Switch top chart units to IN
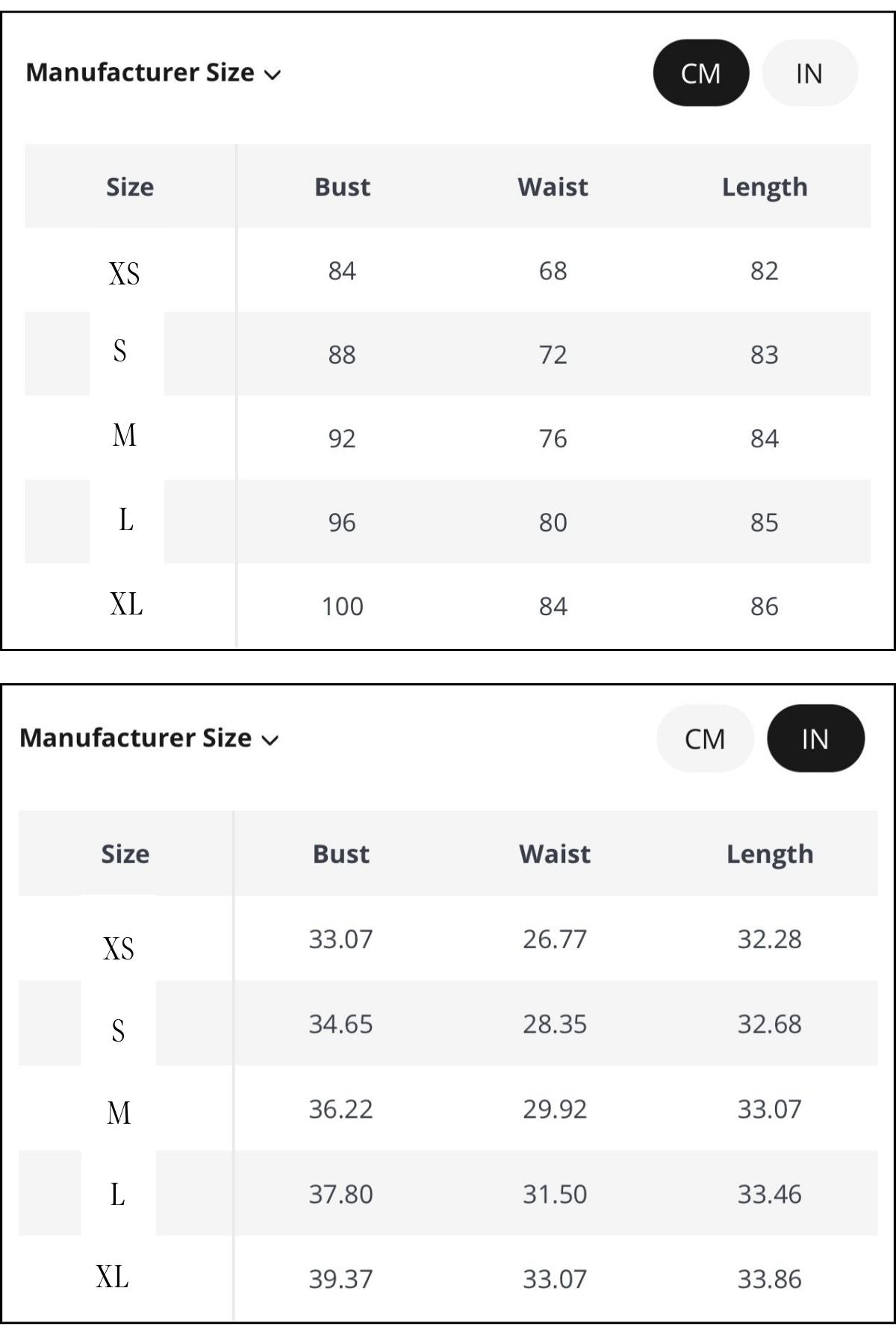The height and width of the screenshot is (1344, 896). click(x=809, y=73)
